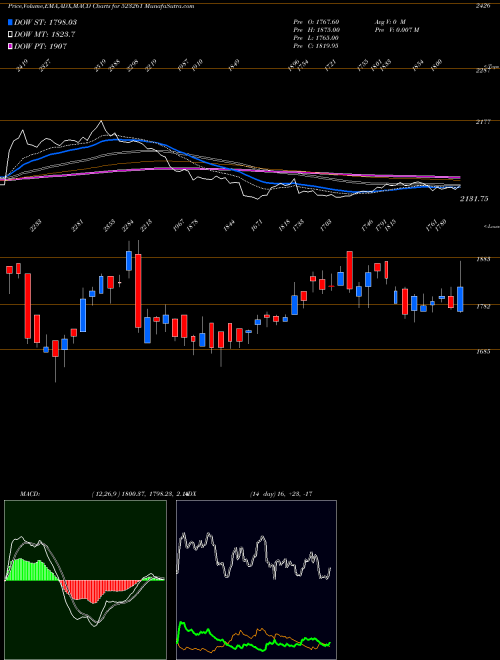Click the 'Pre C: 1819.95' close value
This screenshot has height=660, width=500.
pyautogui.click(x=316, y=46)
